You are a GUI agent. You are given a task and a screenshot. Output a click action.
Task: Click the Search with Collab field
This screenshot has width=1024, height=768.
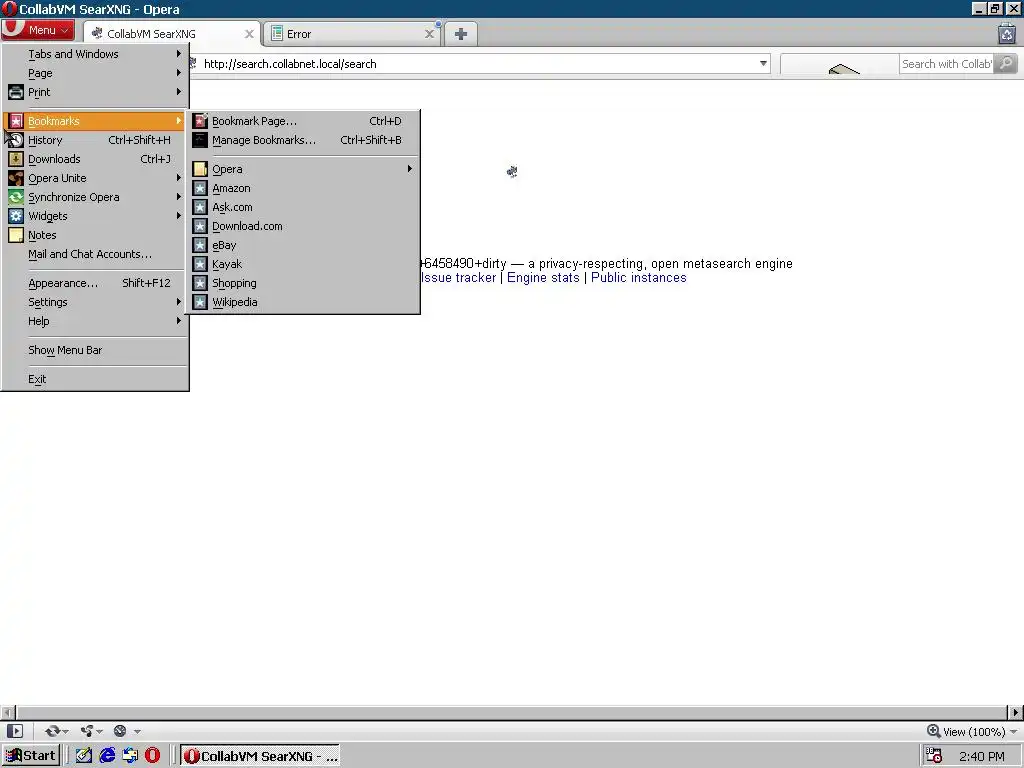(x=946, y=63)
